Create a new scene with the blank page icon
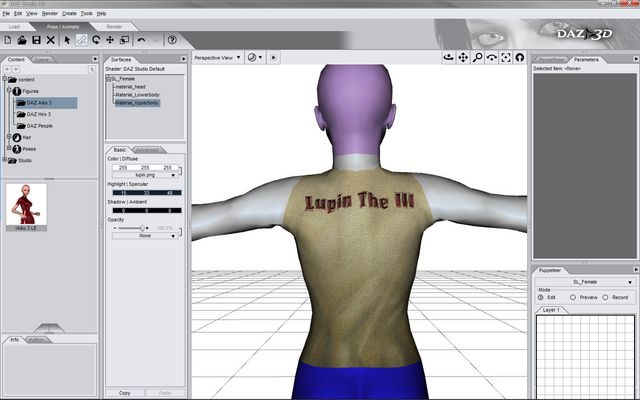 coord(8,40)
